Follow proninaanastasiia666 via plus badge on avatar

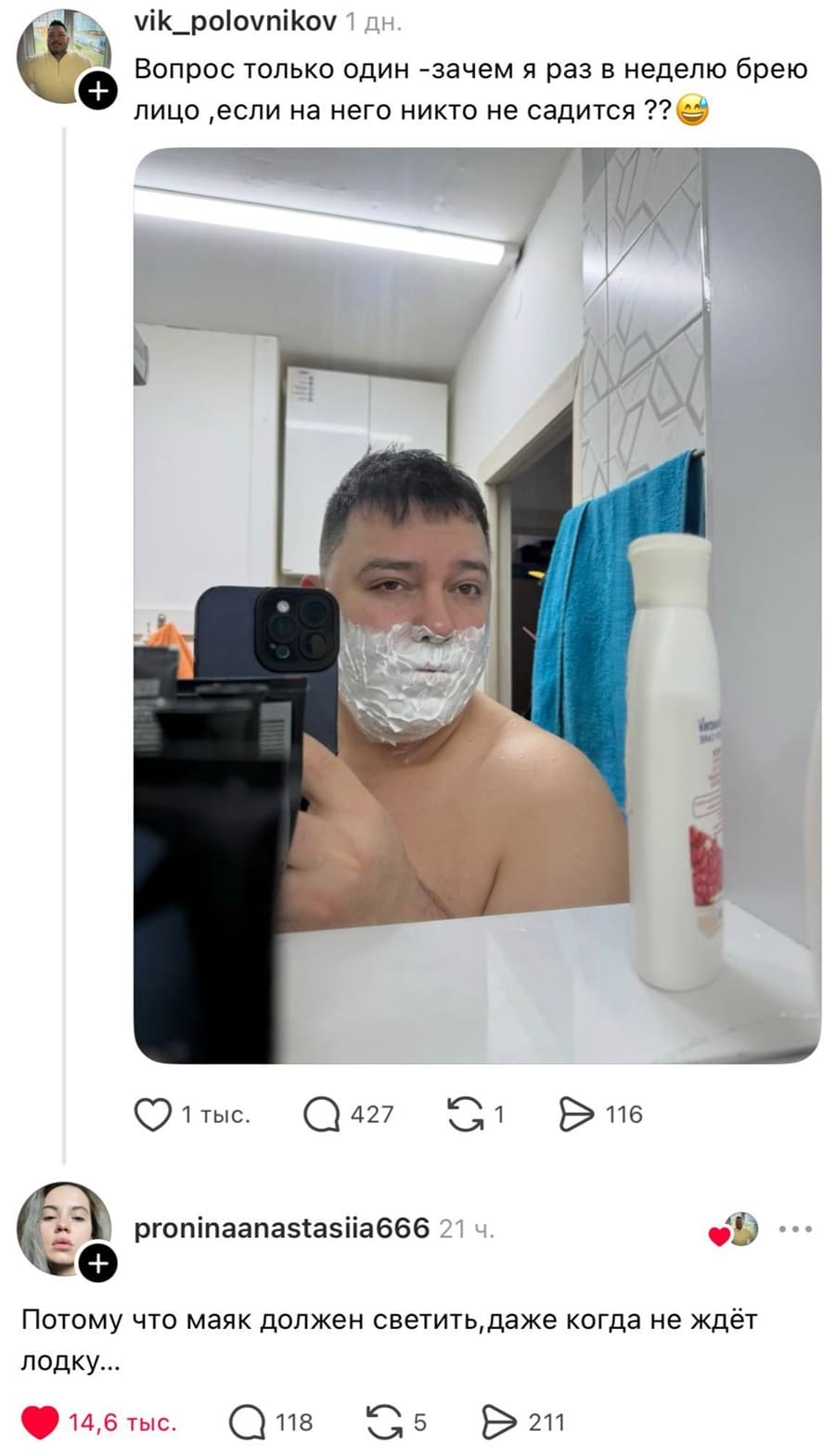click(97, 1263)
